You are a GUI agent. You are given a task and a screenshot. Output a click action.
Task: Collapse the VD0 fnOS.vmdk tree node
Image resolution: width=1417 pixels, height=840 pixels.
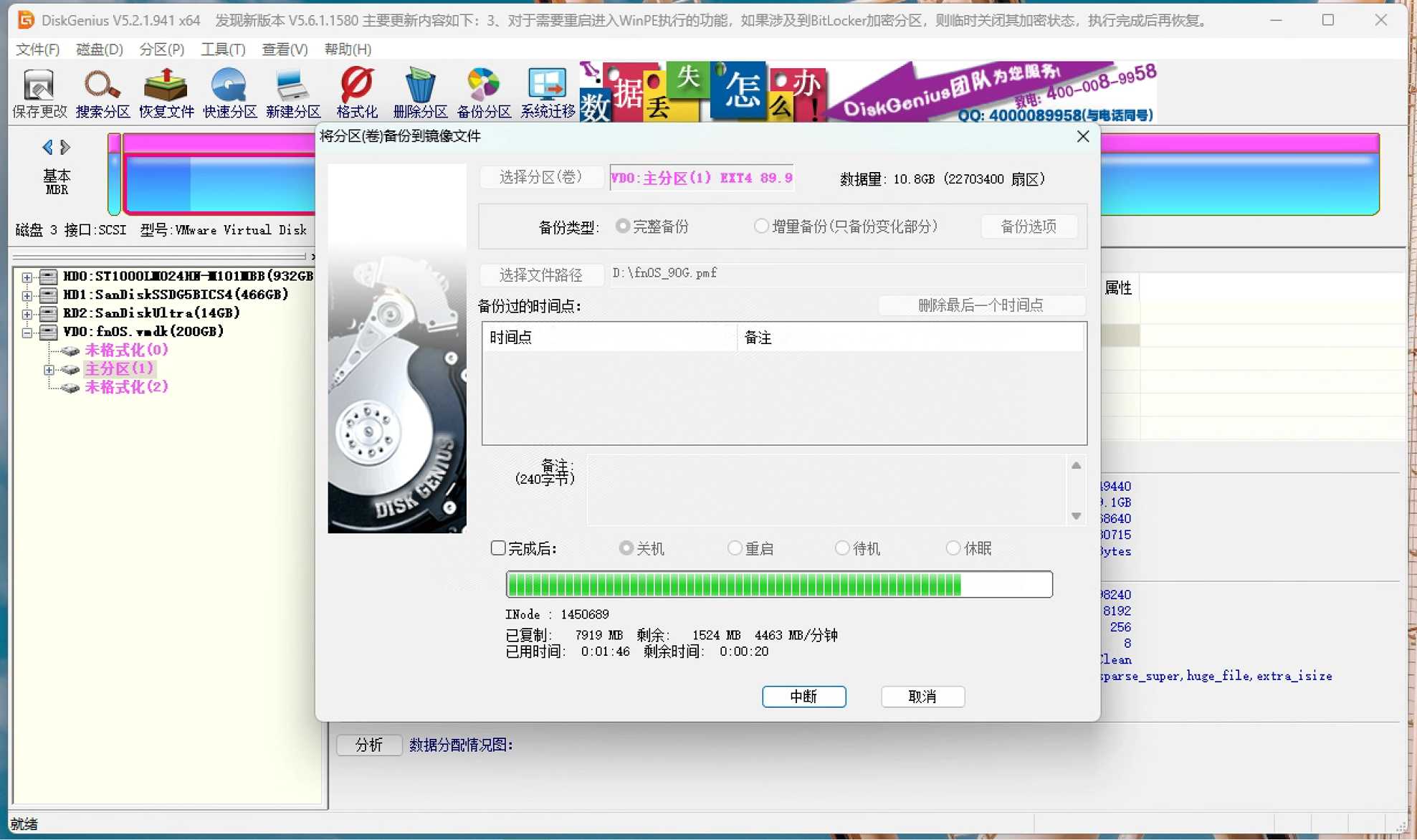pos(27,333)
